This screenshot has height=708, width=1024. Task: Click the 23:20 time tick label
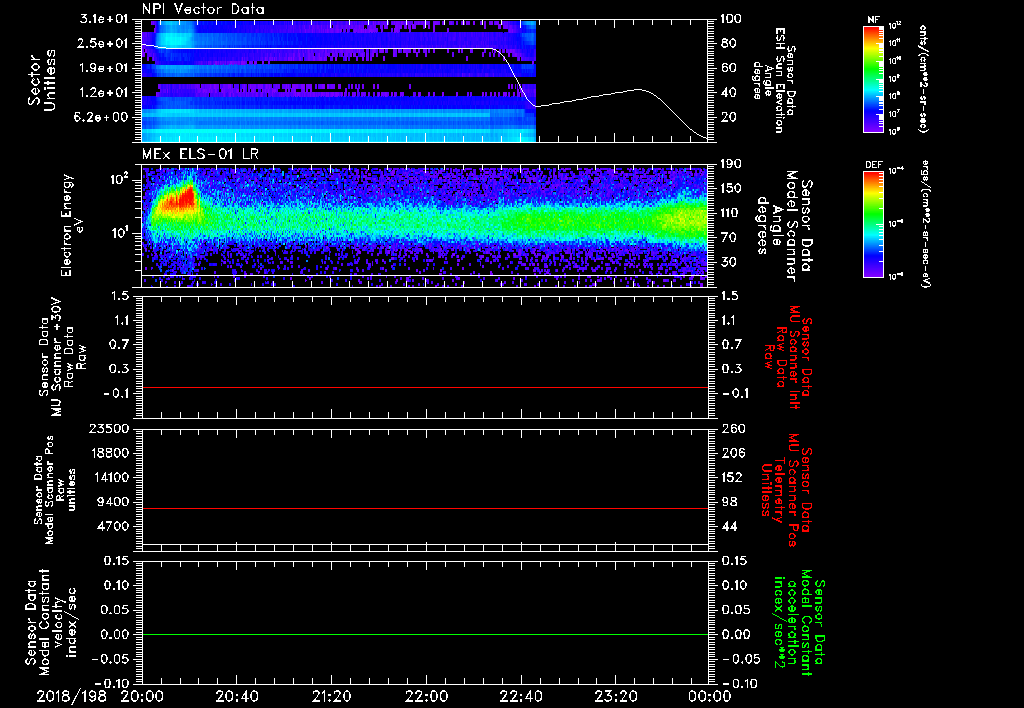615,696
